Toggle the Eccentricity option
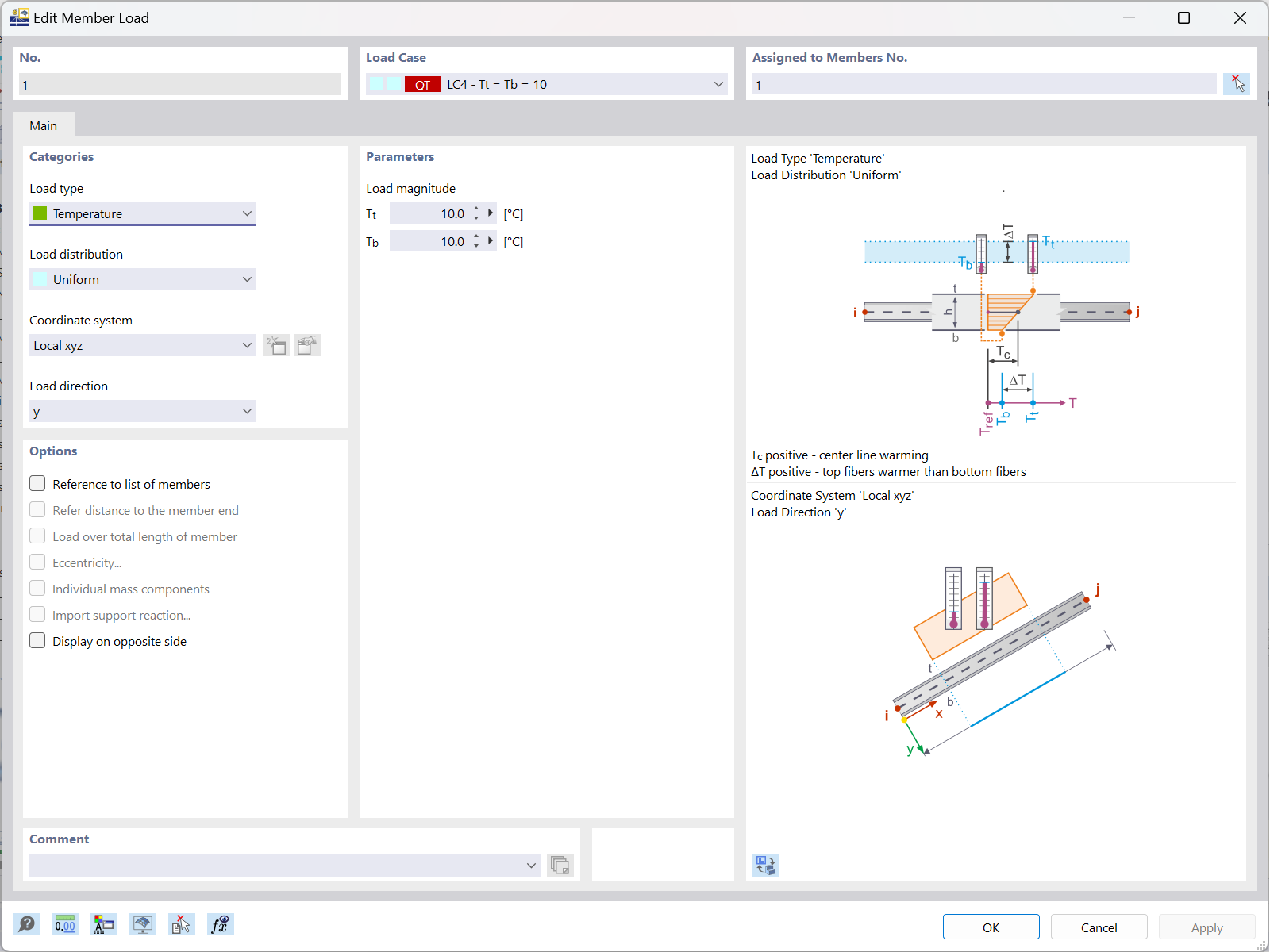This screenshot has width=1270, height=952. tap(37, 562)
